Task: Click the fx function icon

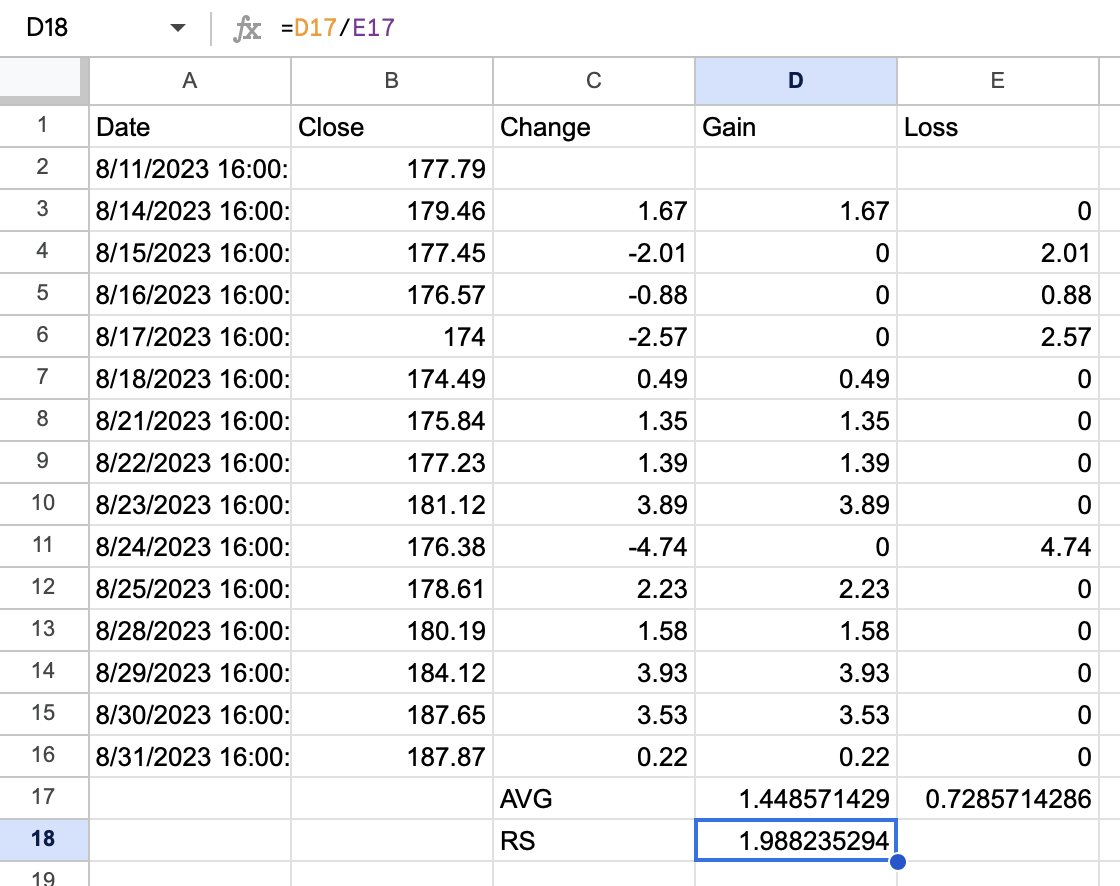Action: (x=247, y=29)
